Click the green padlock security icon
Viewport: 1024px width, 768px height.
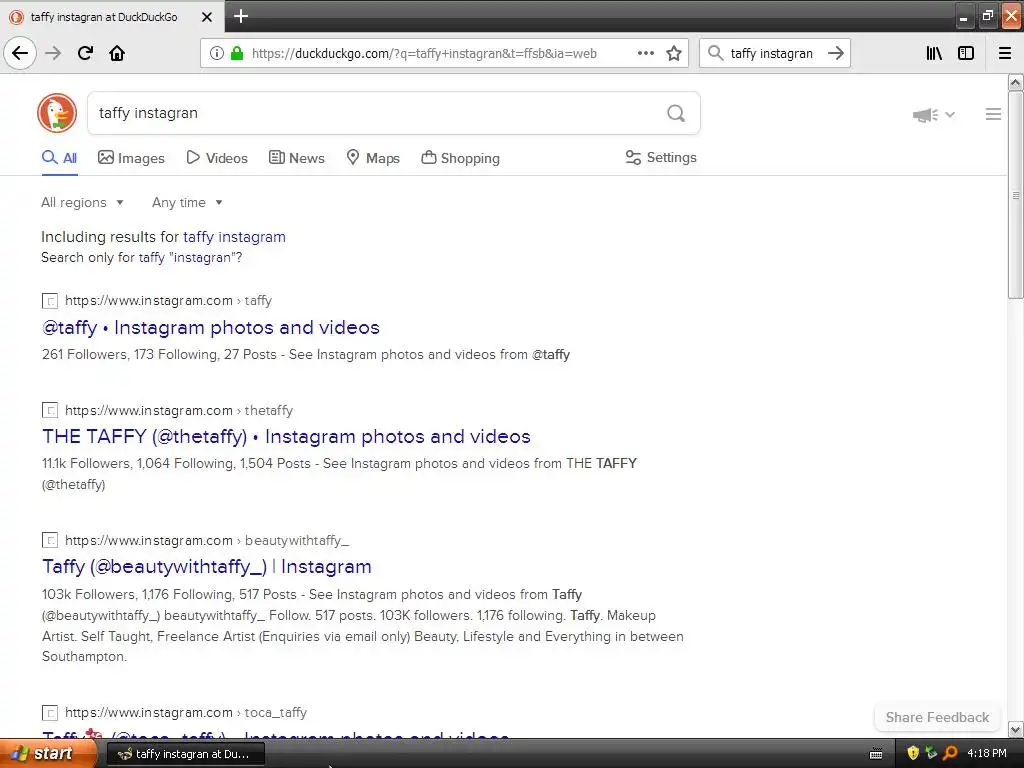click(x=237, y=53)
